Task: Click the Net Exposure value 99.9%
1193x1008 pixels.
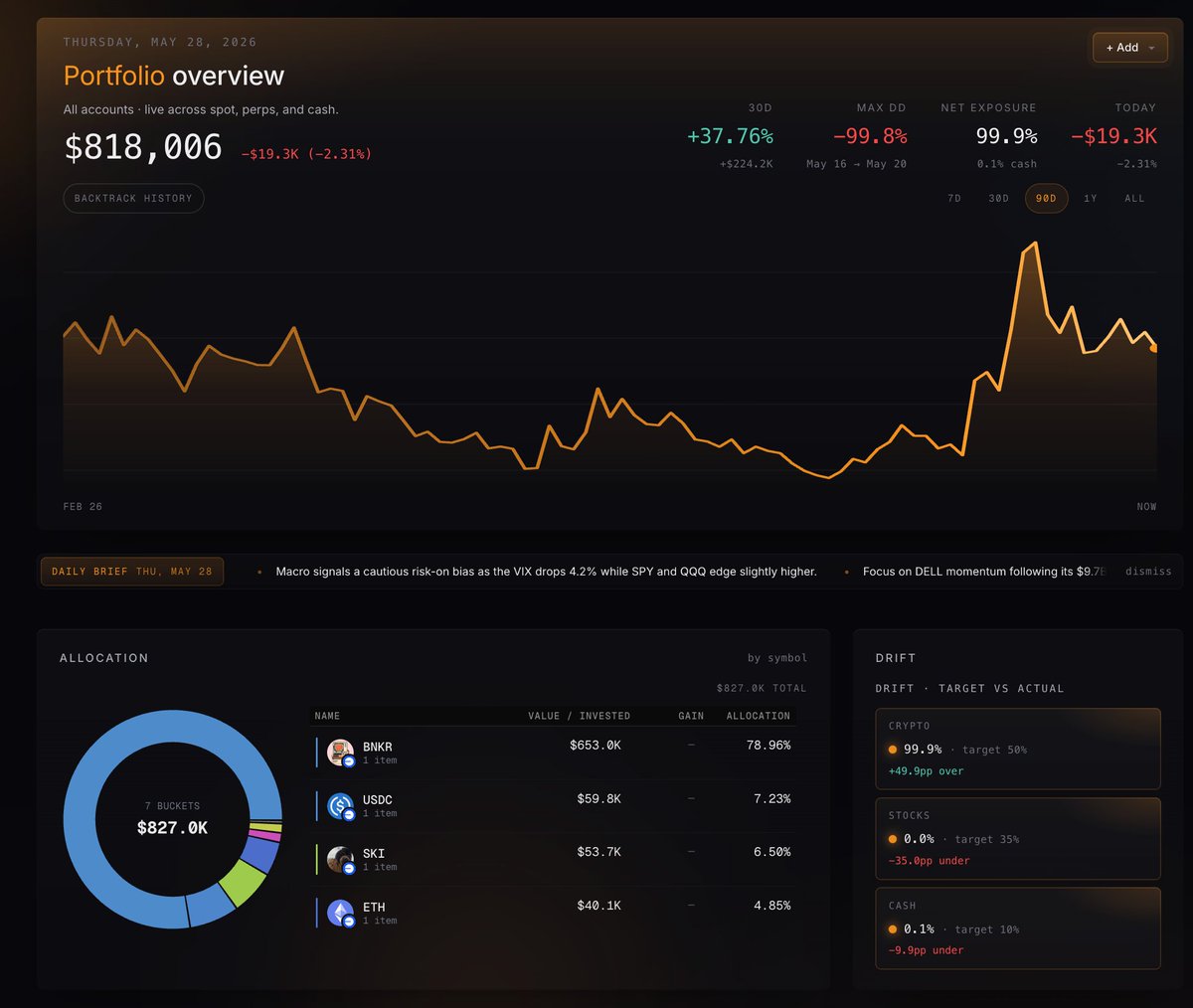Action: click(x=1006, y=136)
